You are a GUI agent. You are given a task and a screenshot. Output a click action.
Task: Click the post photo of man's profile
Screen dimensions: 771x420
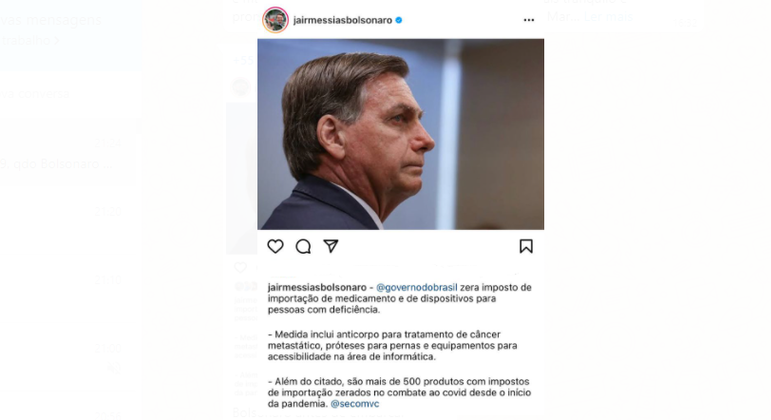(401, 134)
